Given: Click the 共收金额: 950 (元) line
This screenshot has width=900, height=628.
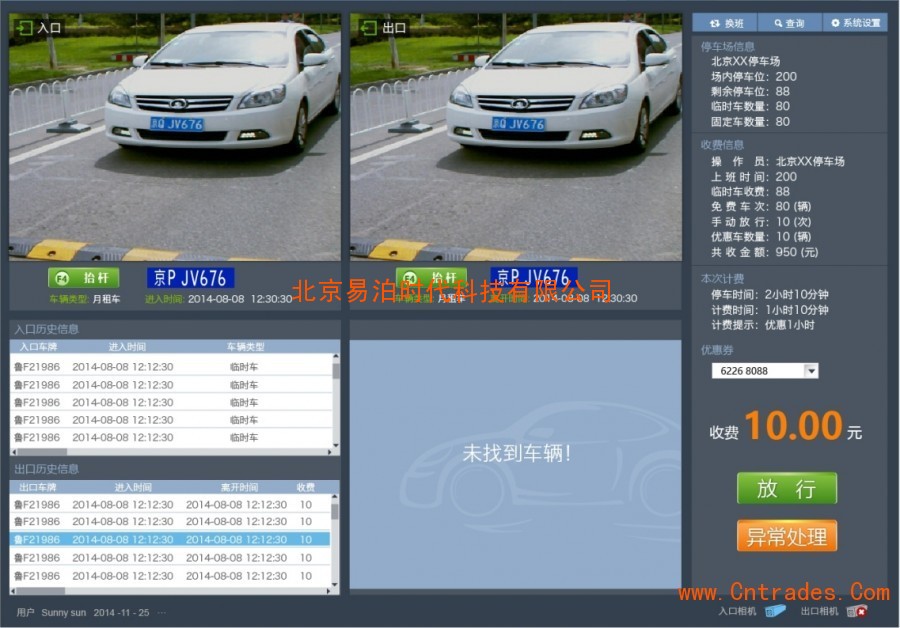Looking at the screenshot, I should coord(765,252).
